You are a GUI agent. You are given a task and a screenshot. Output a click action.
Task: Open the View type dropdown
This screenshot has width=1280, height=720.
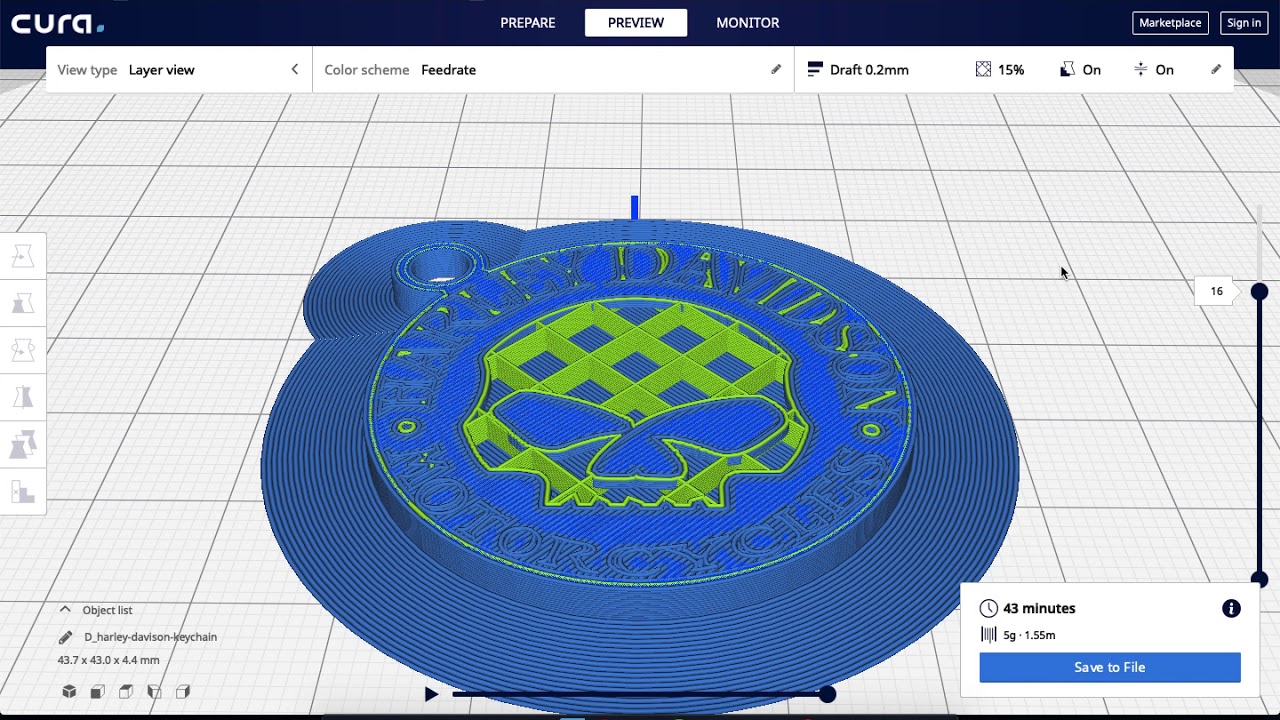(179, 70)
